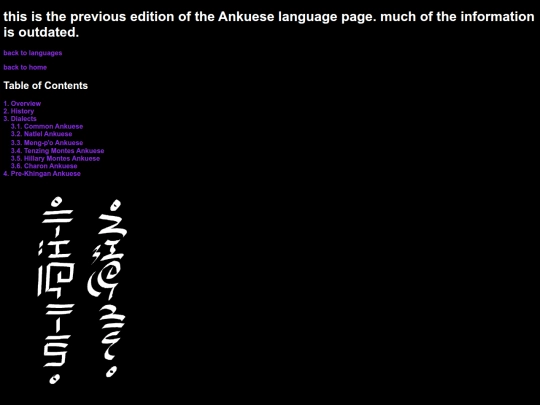540x405 pixels.
Task: Go back to home link
Action: 25,68
